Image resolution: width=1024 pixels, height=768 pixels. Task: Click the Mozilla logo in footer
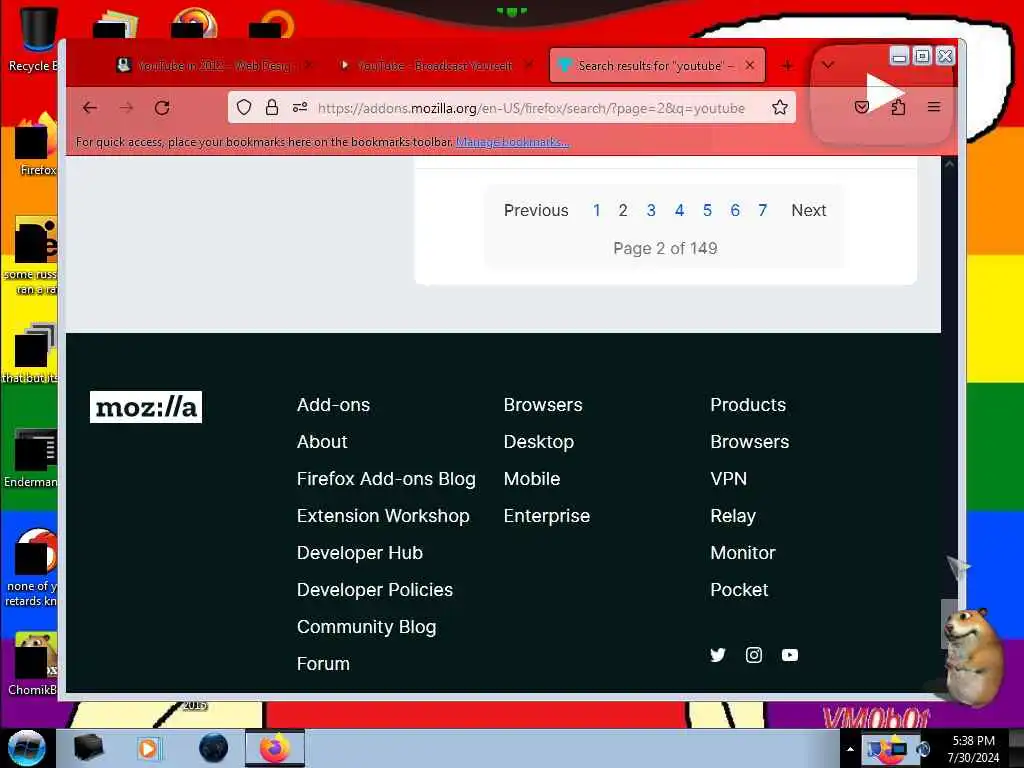(x=146, y=407)
